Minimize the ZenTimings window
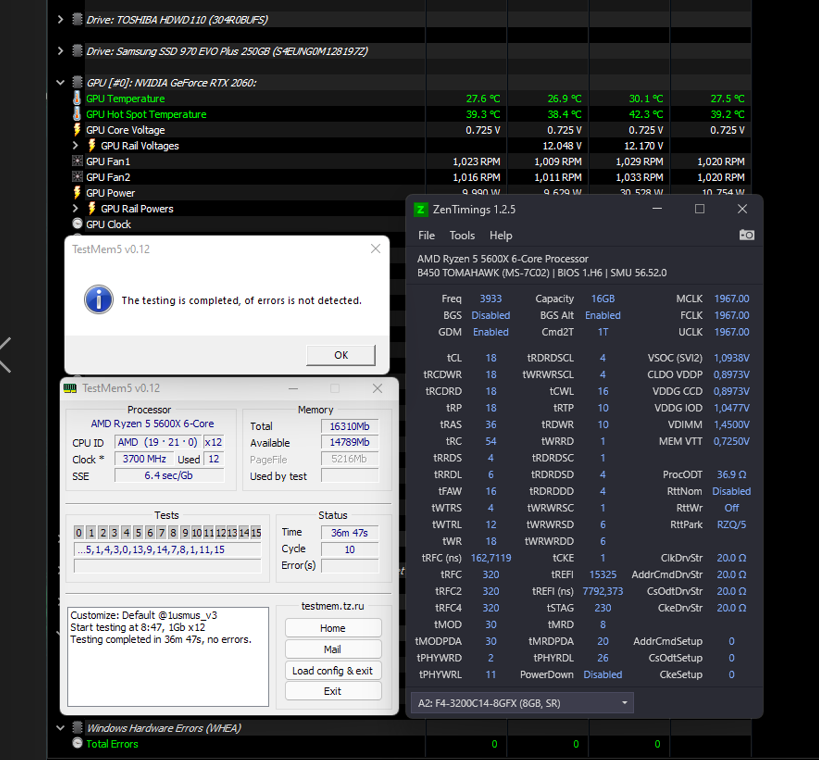The width and height of the screenshot is (819, 760). [657, 209]
